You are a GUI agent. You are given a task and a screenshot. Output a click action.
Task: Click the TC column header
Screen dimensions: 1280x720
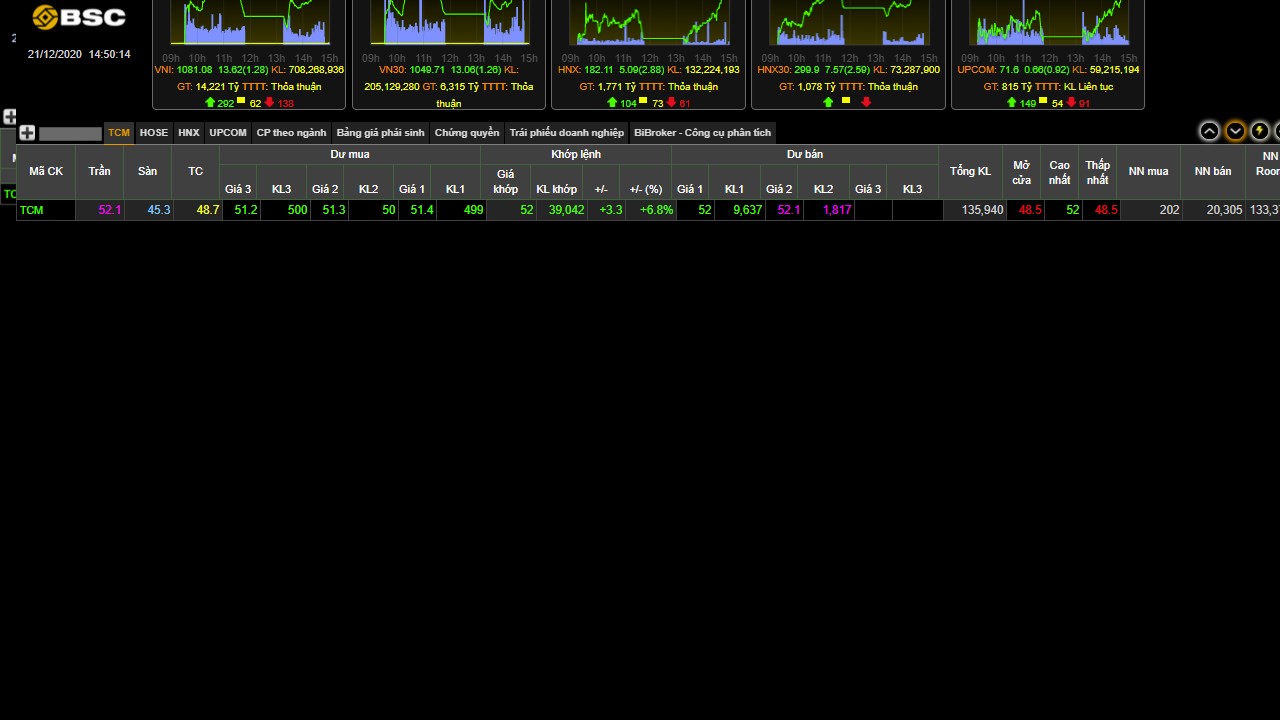195,171
